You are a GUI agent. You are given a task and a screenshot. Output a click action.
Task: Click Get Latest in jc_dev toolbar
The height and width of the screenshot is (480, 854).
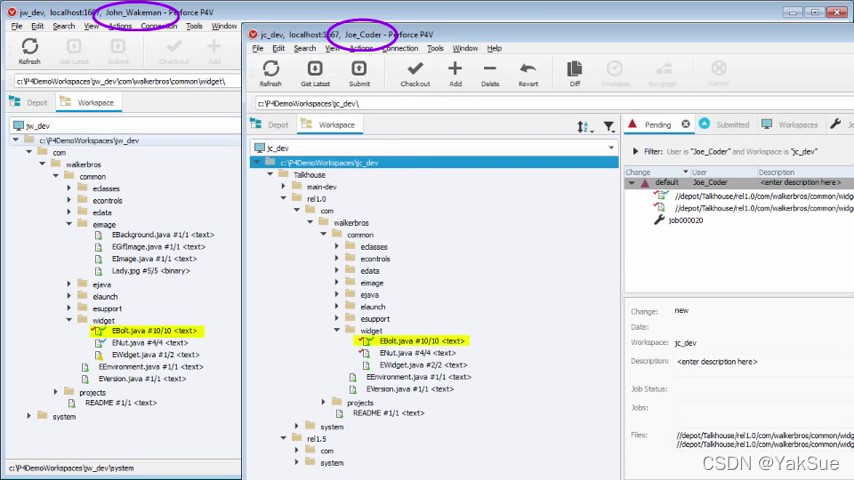click(x=315, y=74)
